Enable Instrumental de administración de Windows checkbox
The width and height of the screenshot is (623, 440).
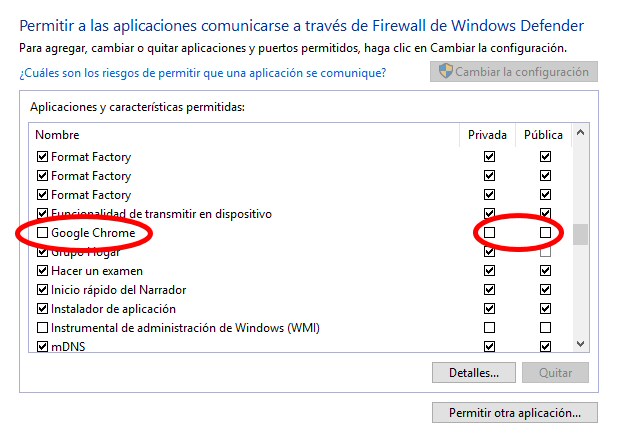[42, 328]
